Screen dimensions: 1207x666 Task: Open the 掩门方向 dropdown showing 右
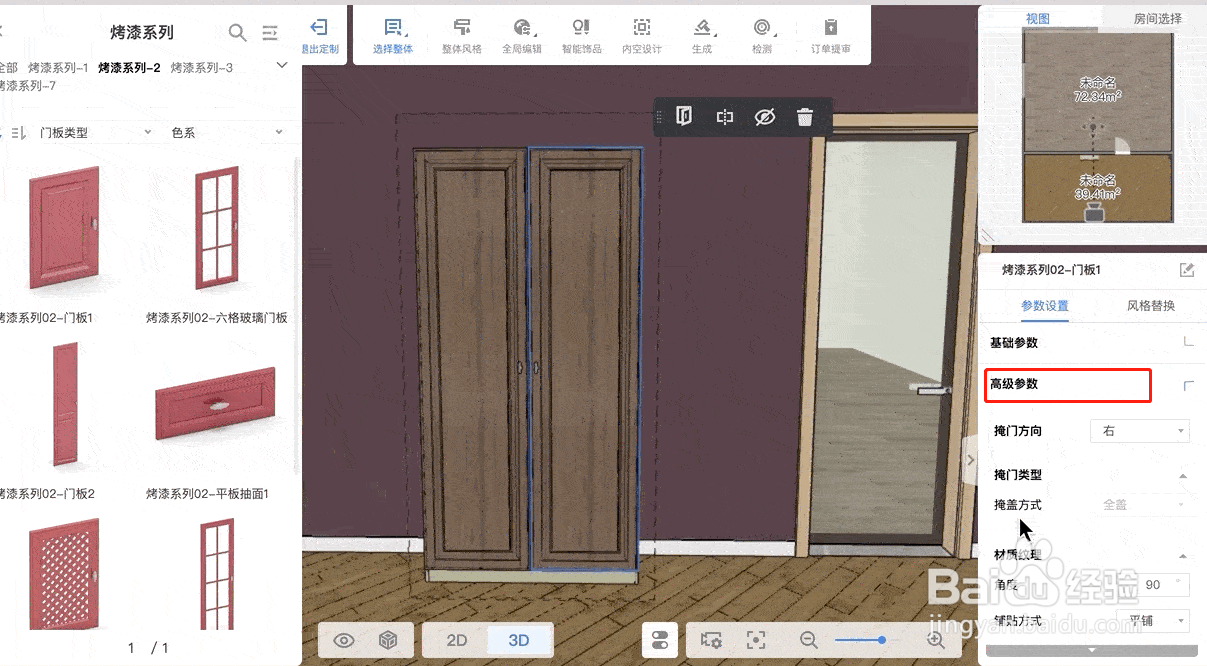click(x=1139, y=431)
